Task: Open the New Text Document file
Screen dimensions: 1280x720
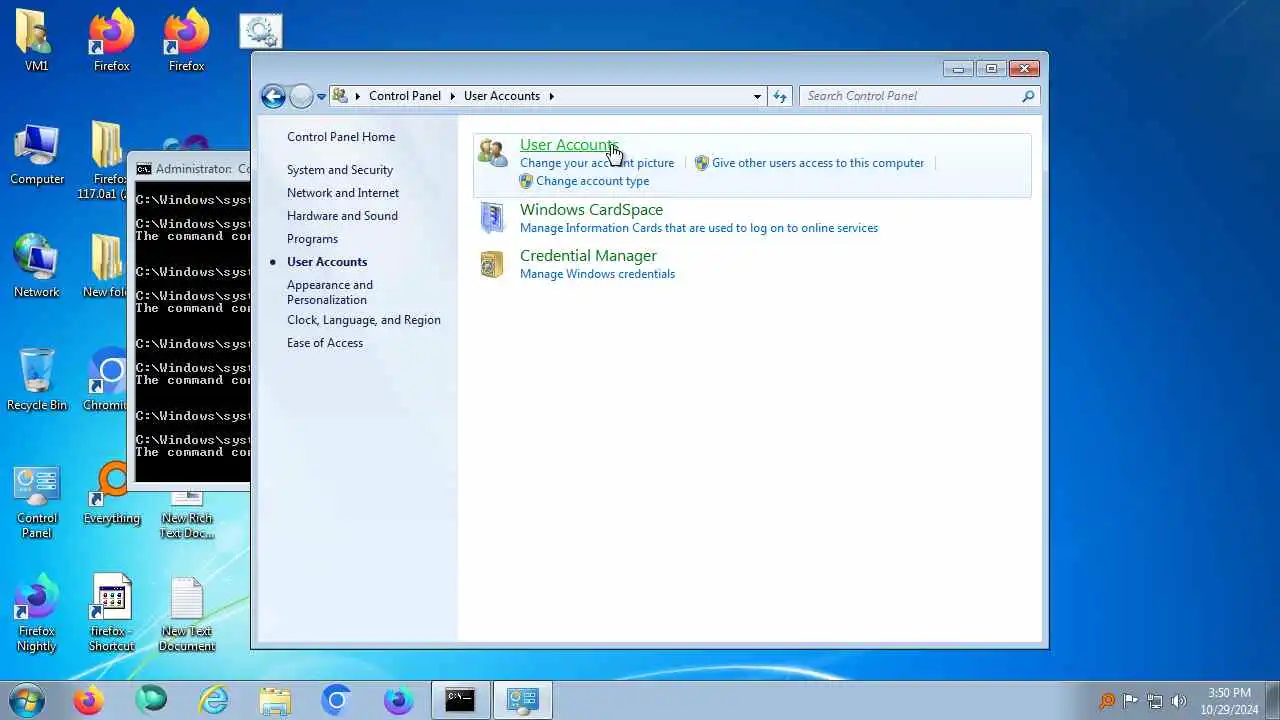Action: pos(187,613)
